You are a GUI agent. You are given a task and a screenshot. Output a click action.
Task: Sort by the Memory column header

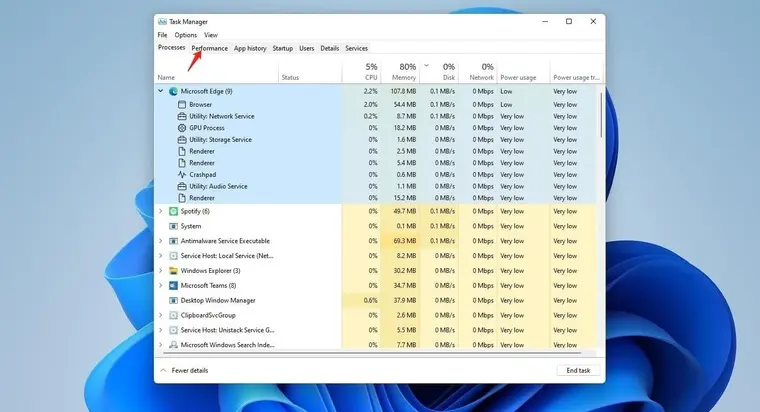[399, 72]
